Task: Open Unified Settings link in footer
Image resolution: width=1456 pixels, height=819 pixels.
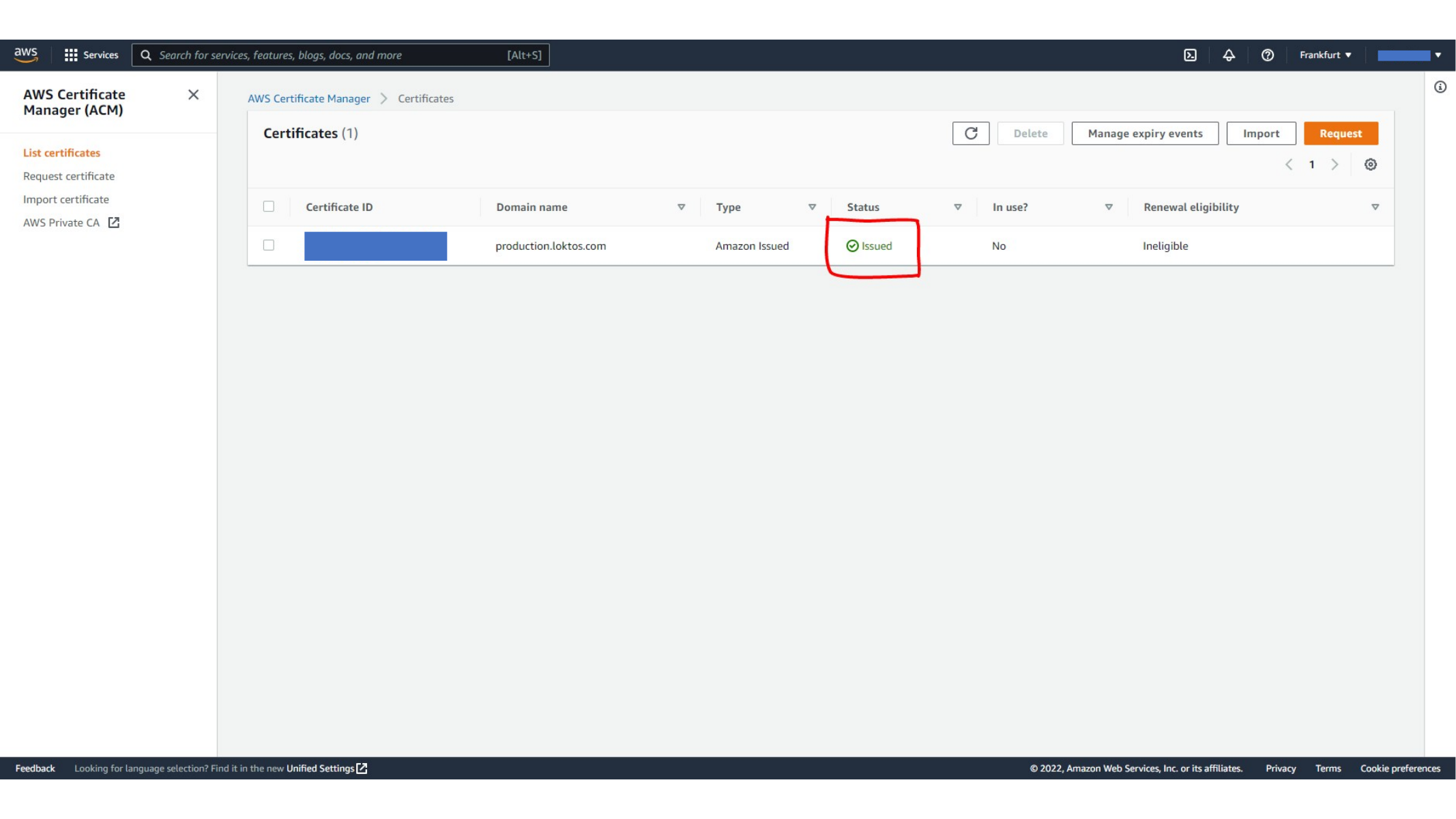Action: pyautogui.click(x=327, y=768)
